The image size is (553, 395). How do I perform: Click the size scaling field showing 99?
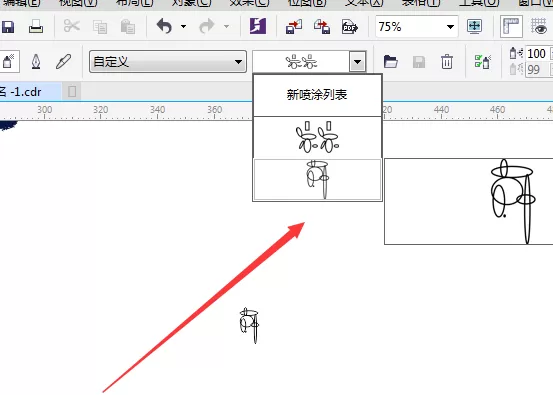[537, 70]
